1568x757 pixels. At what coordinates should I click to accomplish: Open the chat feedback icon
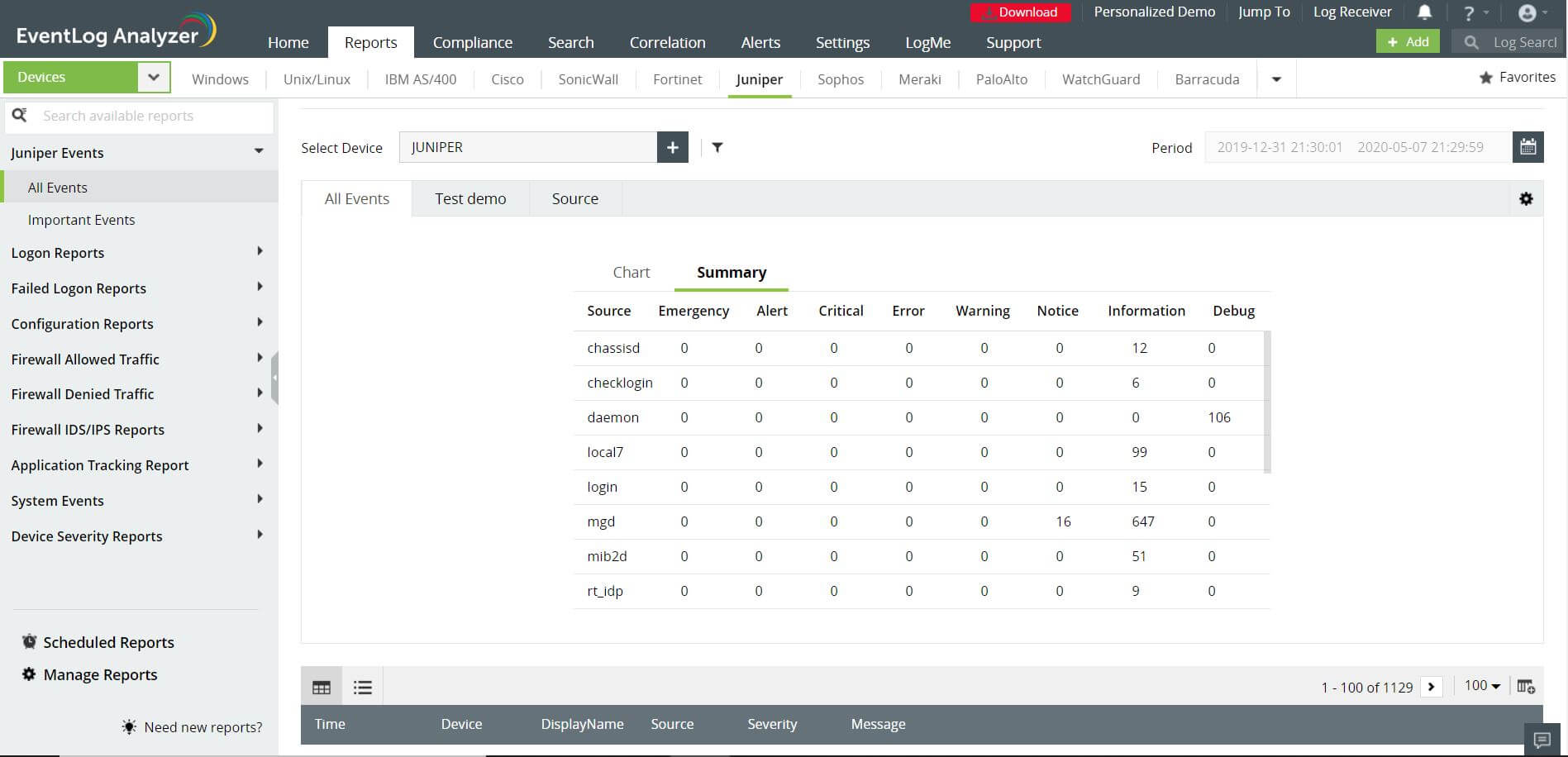click(x=1542, y=740)
